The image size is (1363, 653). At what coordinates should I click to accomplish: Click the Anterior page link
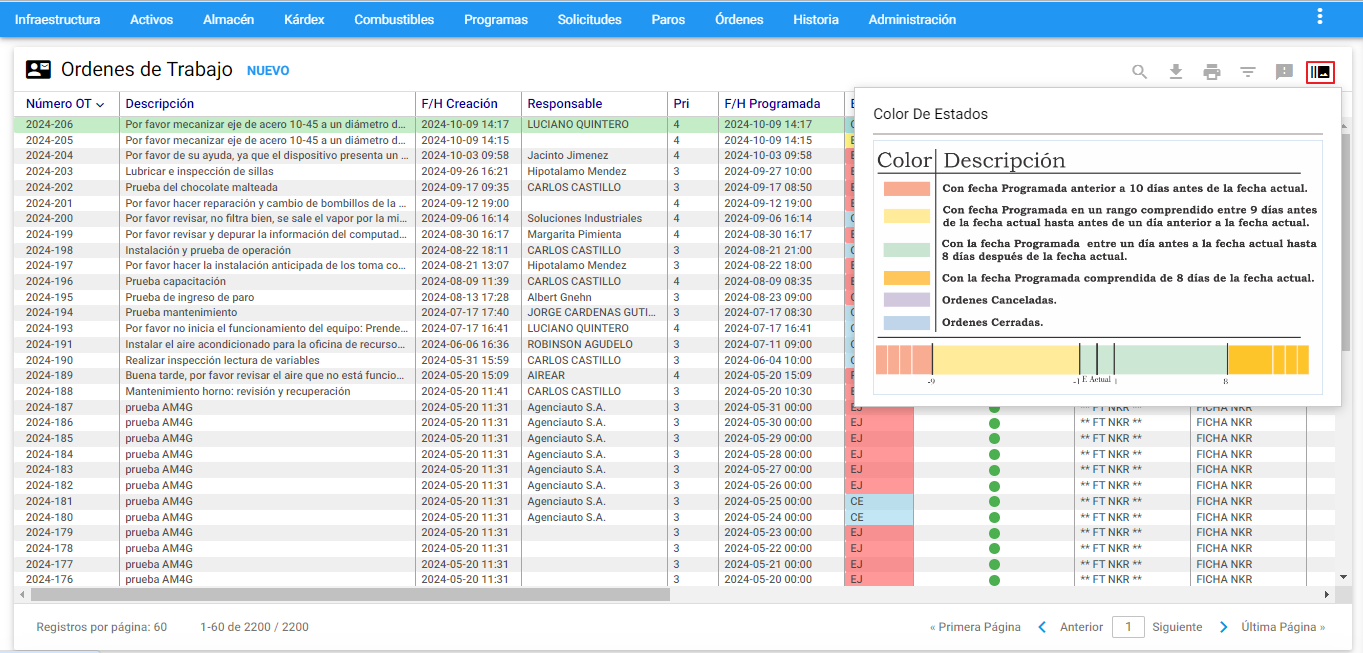pos(1081,627)
